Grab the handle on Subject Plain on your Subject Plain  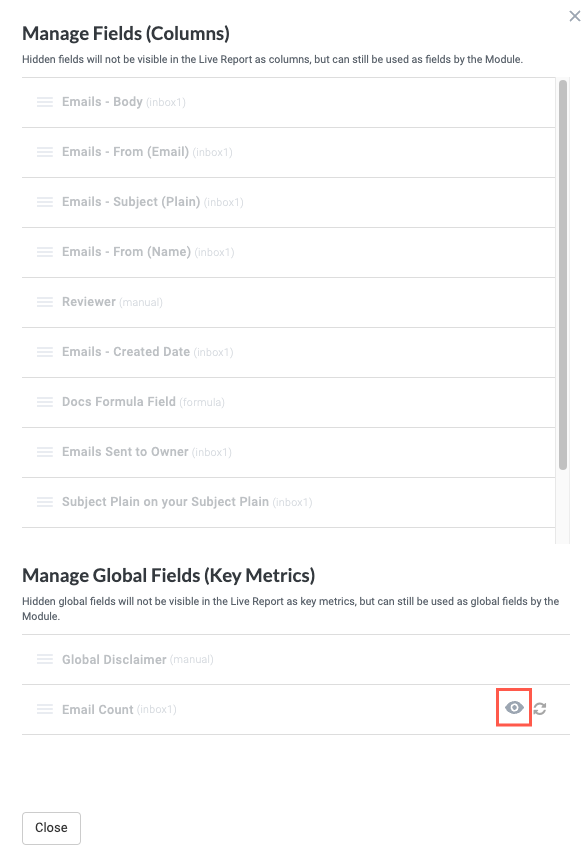coord(44,502)
